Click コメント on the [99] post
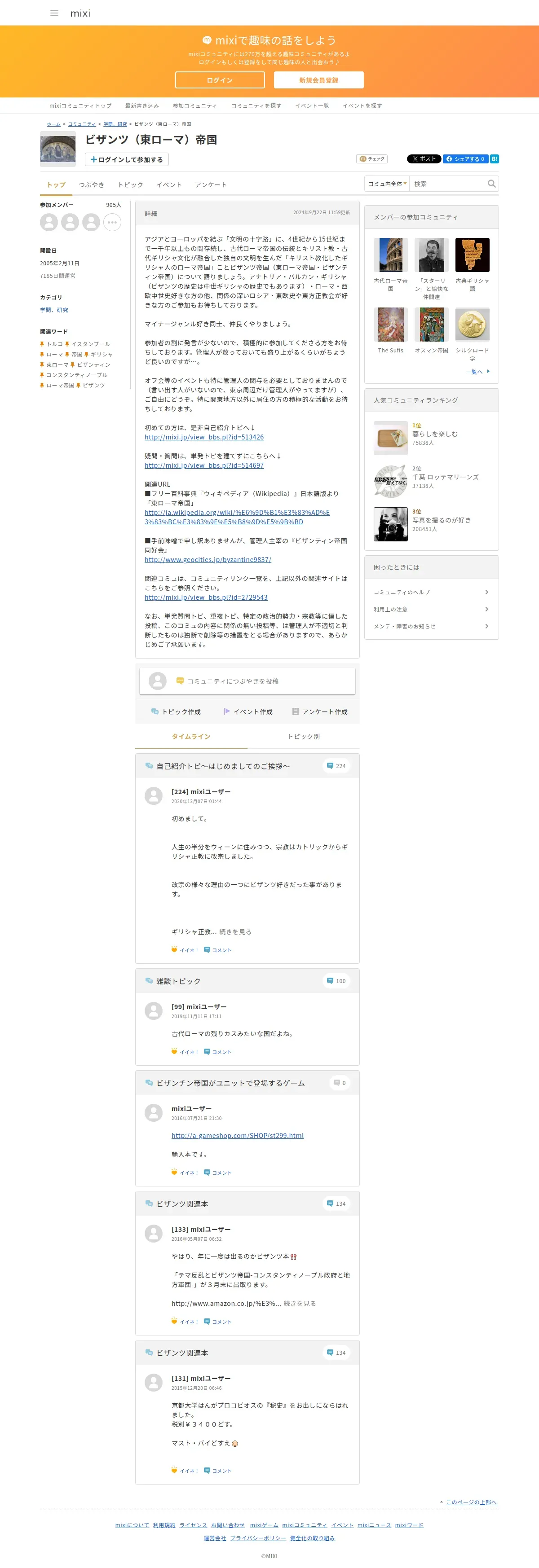 217,1052
